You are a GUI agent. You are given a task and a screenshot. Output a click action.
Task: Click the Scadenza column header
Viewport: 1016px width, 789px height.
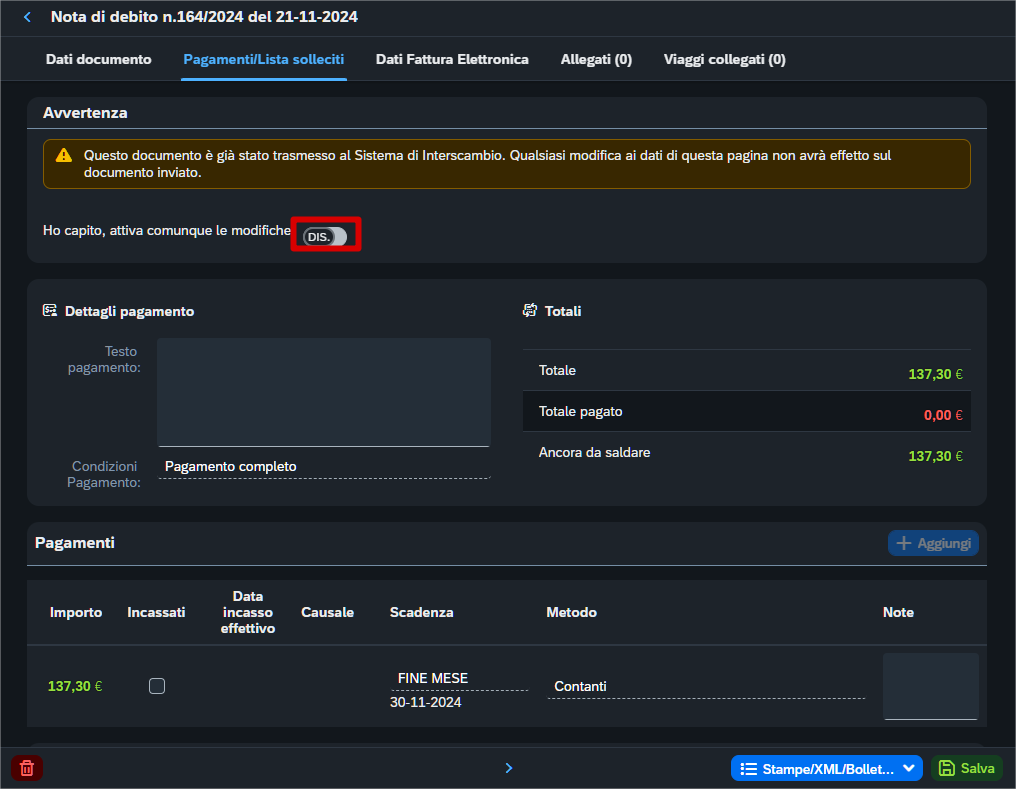click(x=422, y=612)
